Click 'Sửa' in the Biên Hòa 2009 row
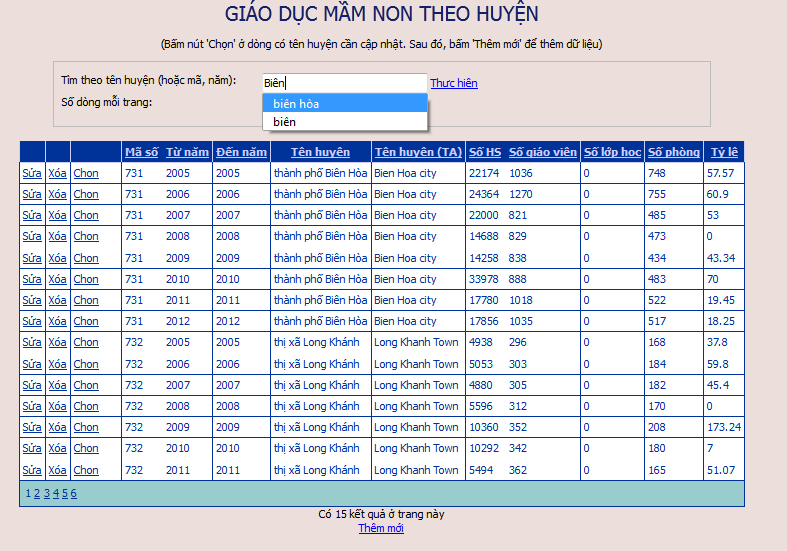The image size is (787, 551). [x=32, y=258]
